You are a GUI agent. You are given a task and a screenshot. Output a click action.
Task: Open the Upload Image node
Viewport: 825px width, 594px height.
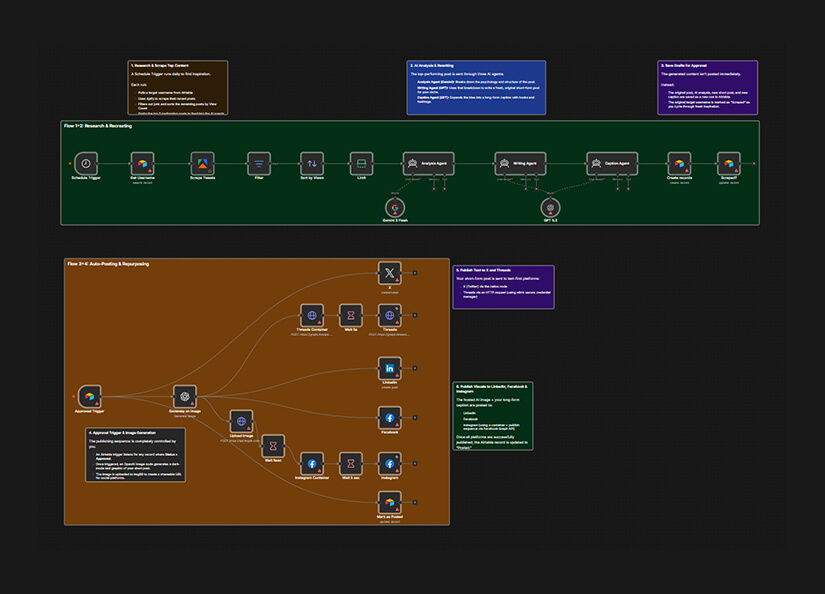pos(242,421)
